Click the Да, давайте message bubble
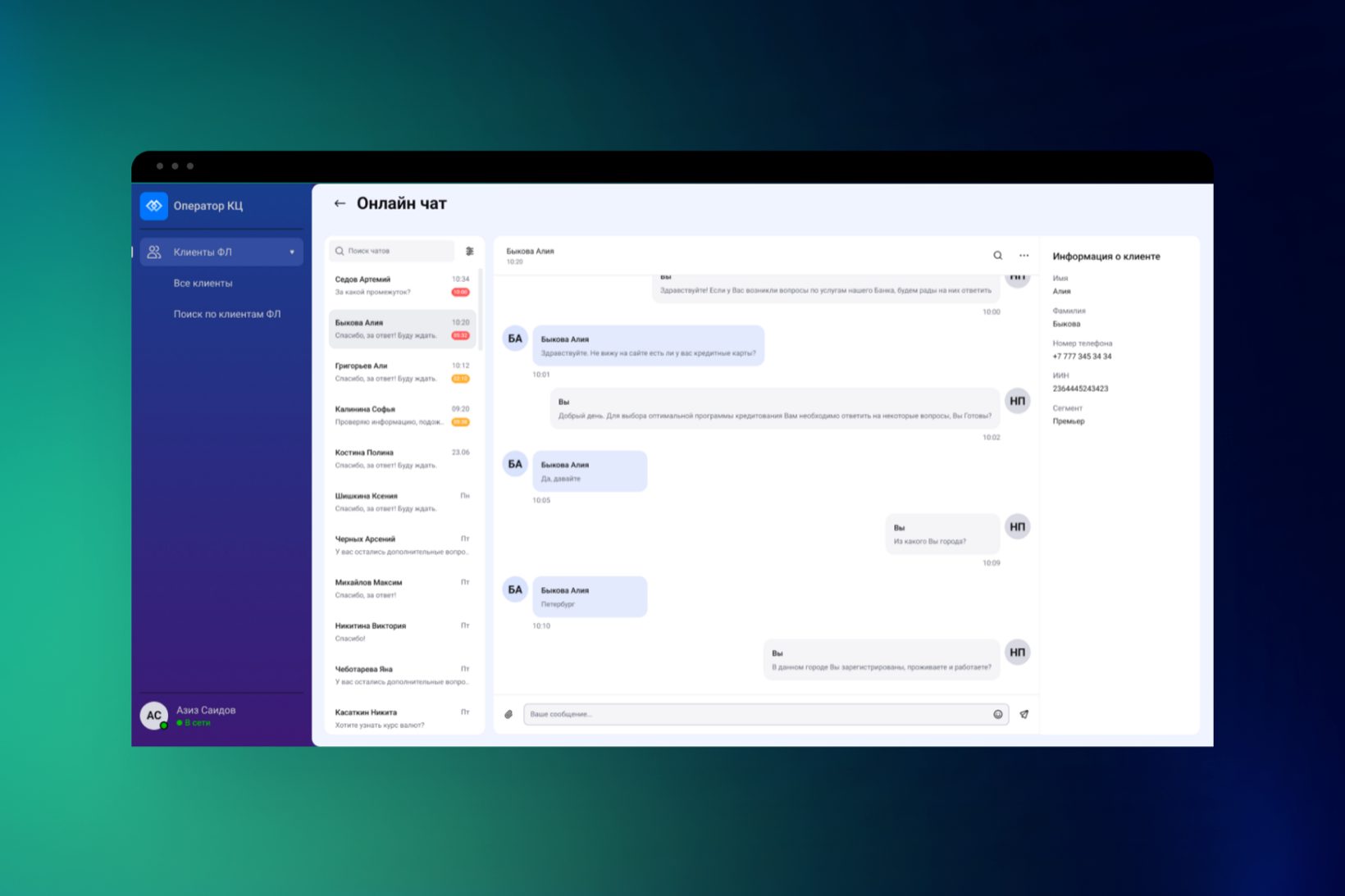The width and height of the screenshot is (1345, 896). 590,471
